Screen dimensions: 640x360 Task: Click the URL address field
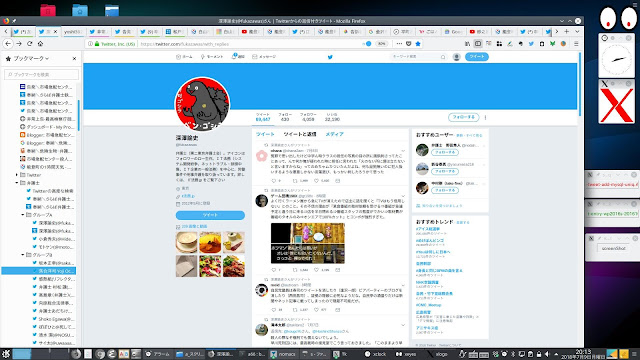tap(249, 44)
